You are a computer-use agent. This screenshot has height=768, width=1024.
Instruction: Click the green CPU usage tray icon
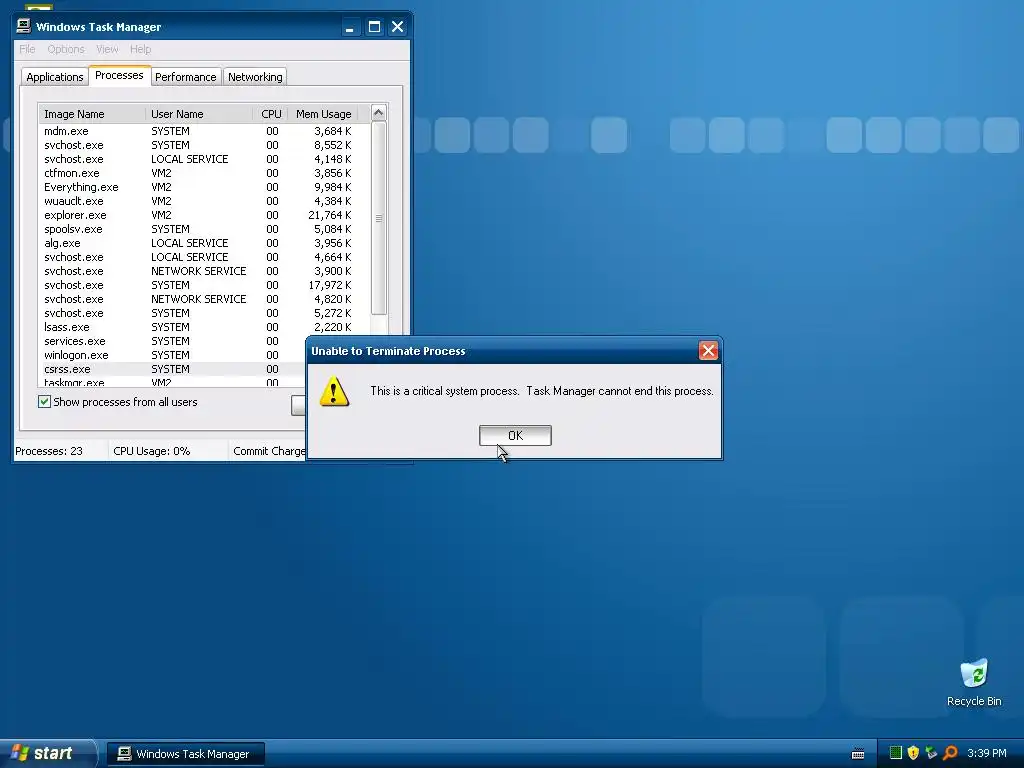click(896, 753)
